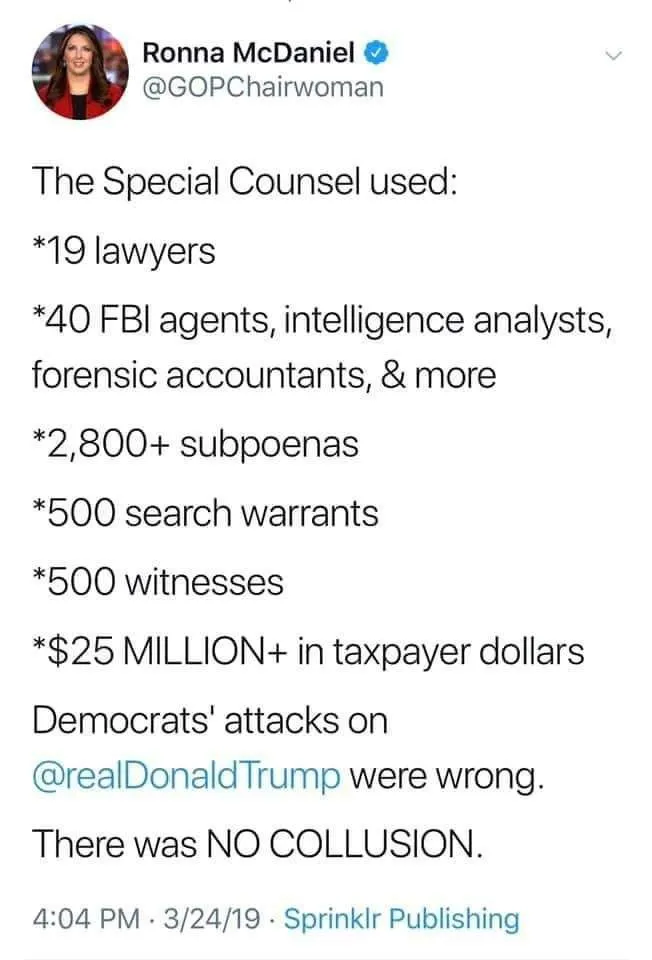Click the "*500 search warrants" line
The width and height of the screenshot is (652, 960).
pos(205,513)
